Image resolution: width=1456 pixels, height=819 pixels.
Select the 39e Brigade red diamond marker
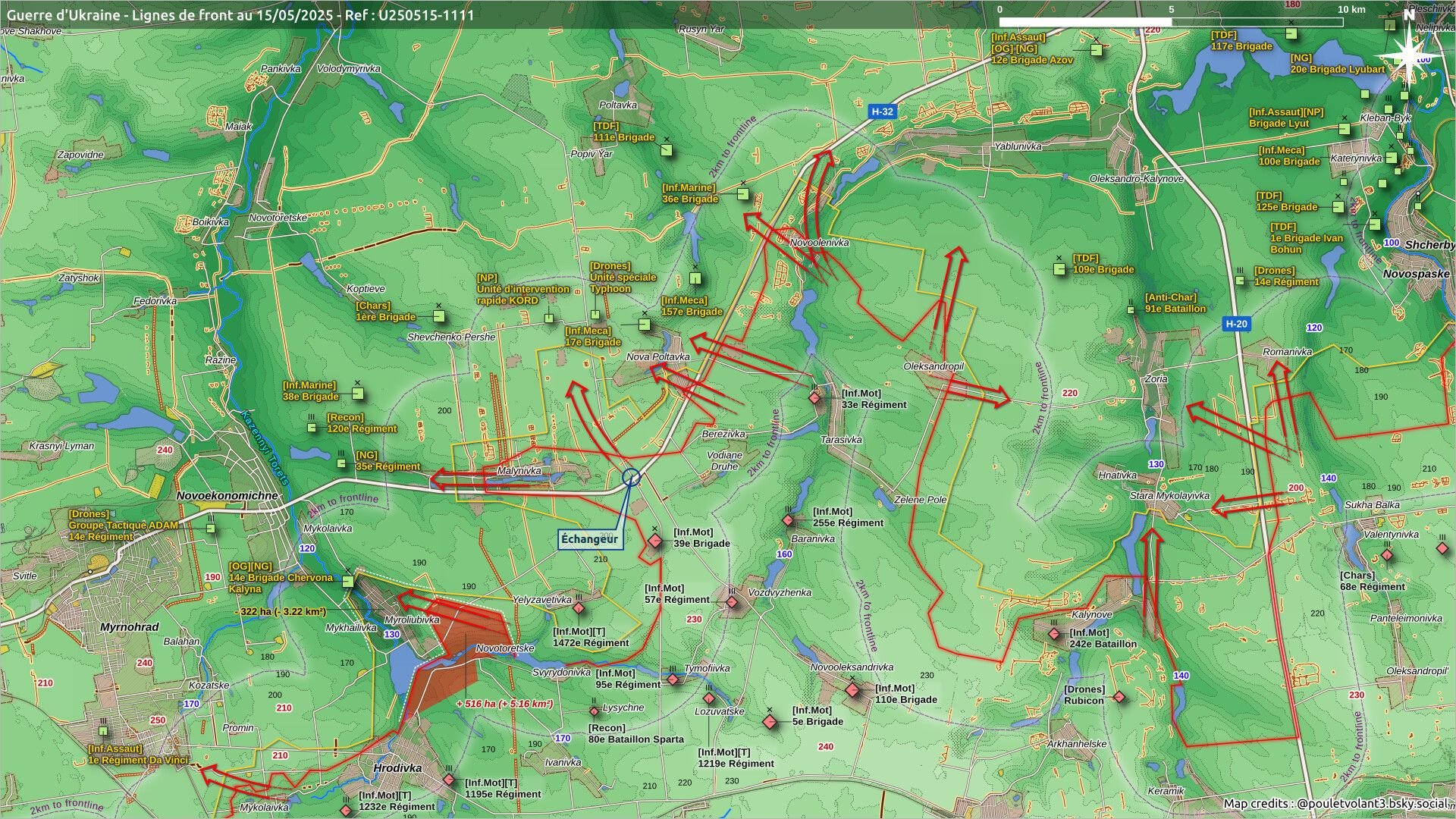pos(655,541)
